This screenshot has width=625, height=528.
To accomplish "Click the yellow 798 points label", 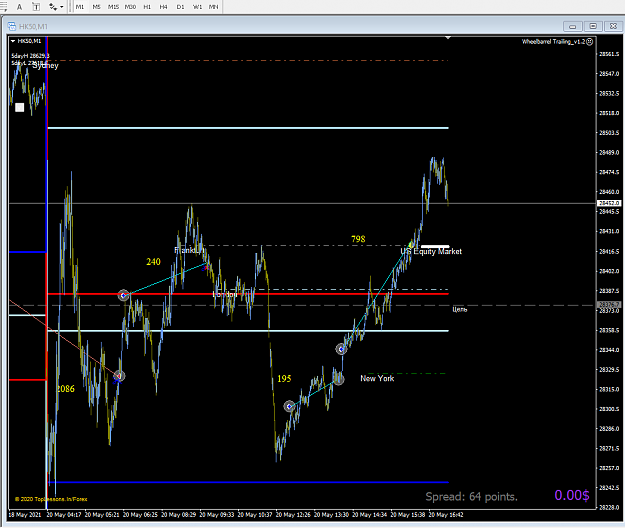I will [x=358, y=239].
